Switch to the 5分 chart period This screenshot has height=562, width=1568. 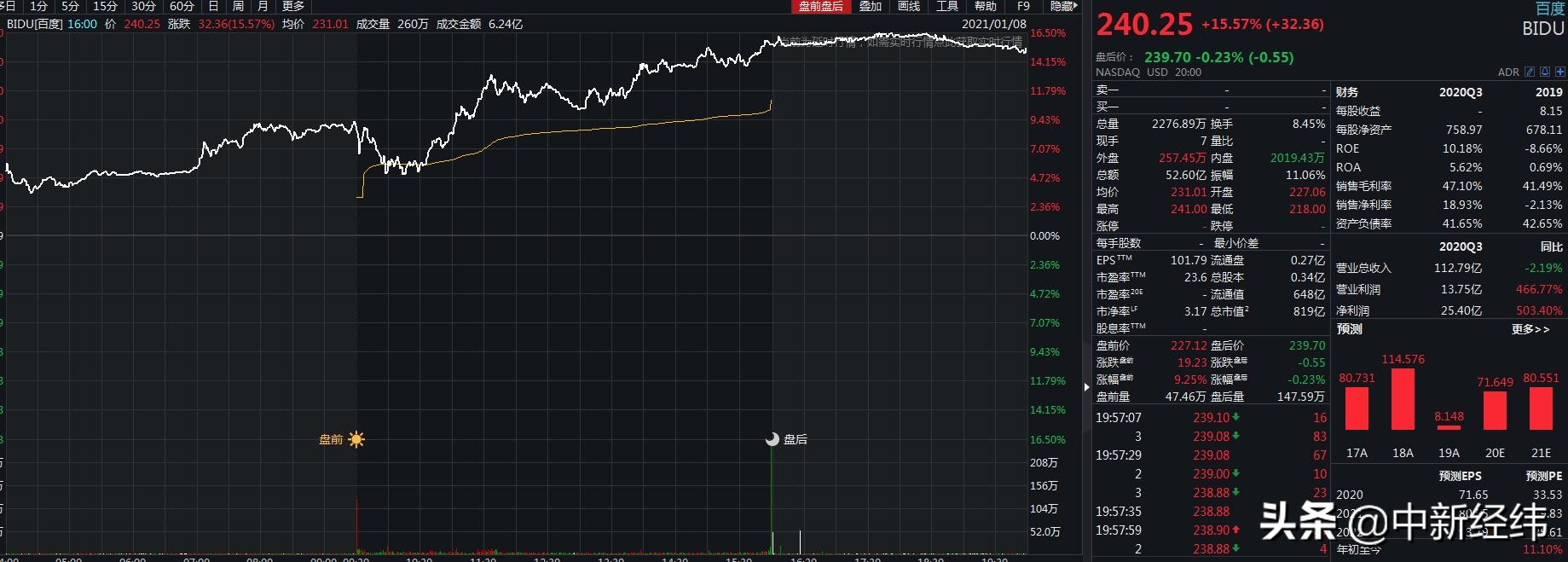pos(70,6)
